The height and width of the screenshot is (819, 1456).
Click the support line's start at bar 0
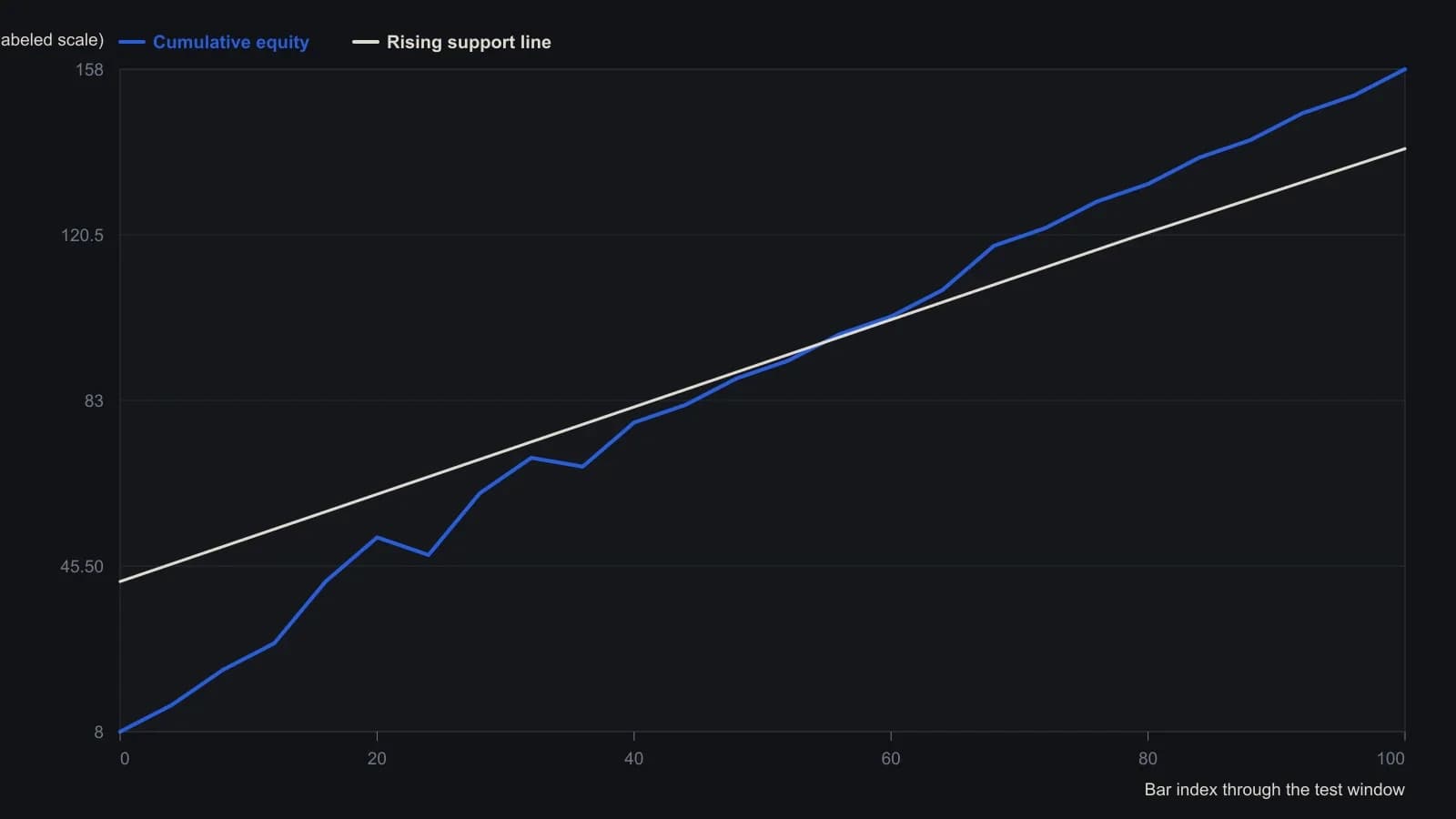point(120,581)
